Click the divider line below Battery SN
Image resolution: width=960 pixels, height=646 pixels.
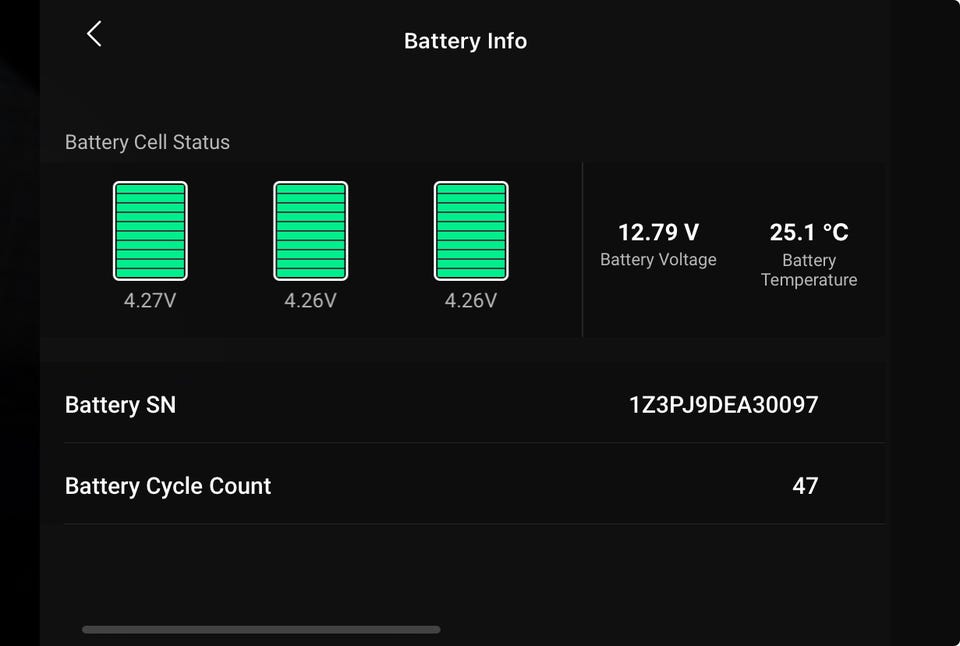(474, 443)
